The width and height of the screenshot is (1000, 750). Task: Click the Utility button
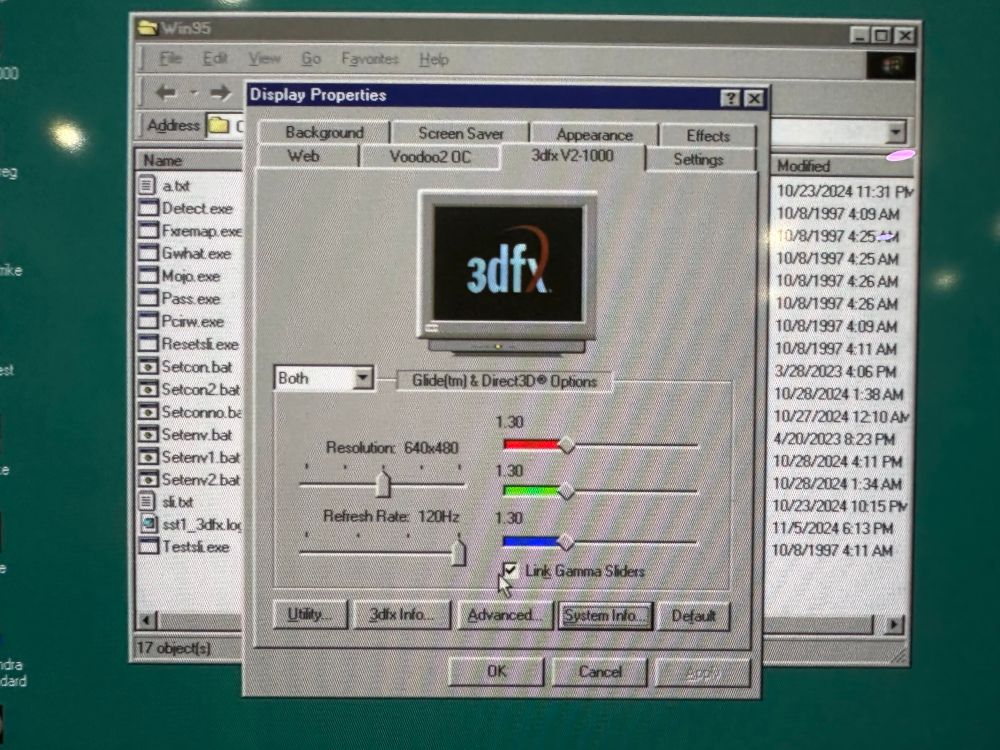pos(309,614)
